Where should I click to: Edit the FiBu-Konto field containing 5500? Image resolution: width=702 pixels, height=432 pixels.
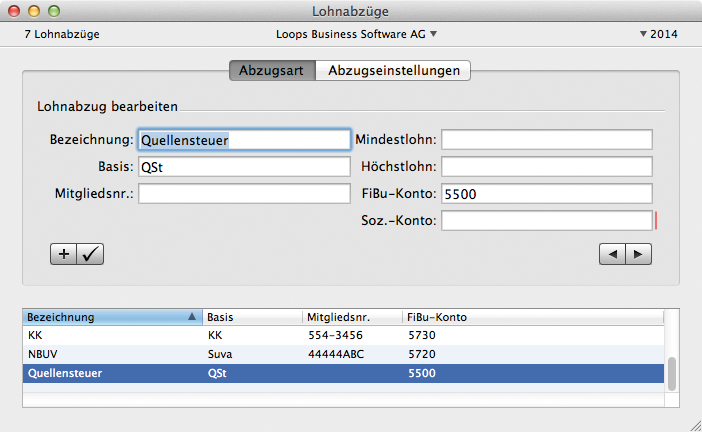point(546,194)
